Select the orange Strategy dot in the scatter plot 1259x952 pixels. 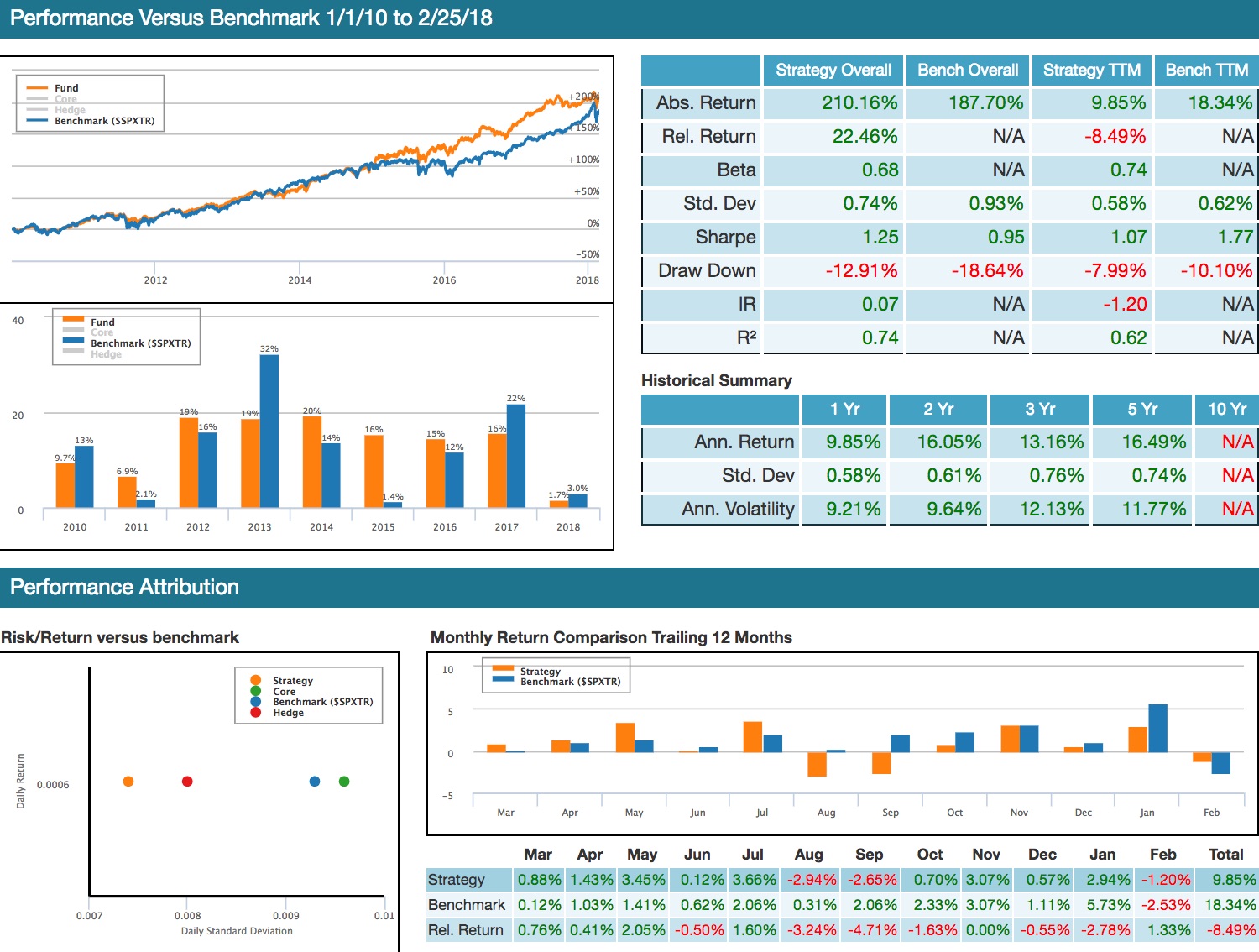[x=128, y=781]
